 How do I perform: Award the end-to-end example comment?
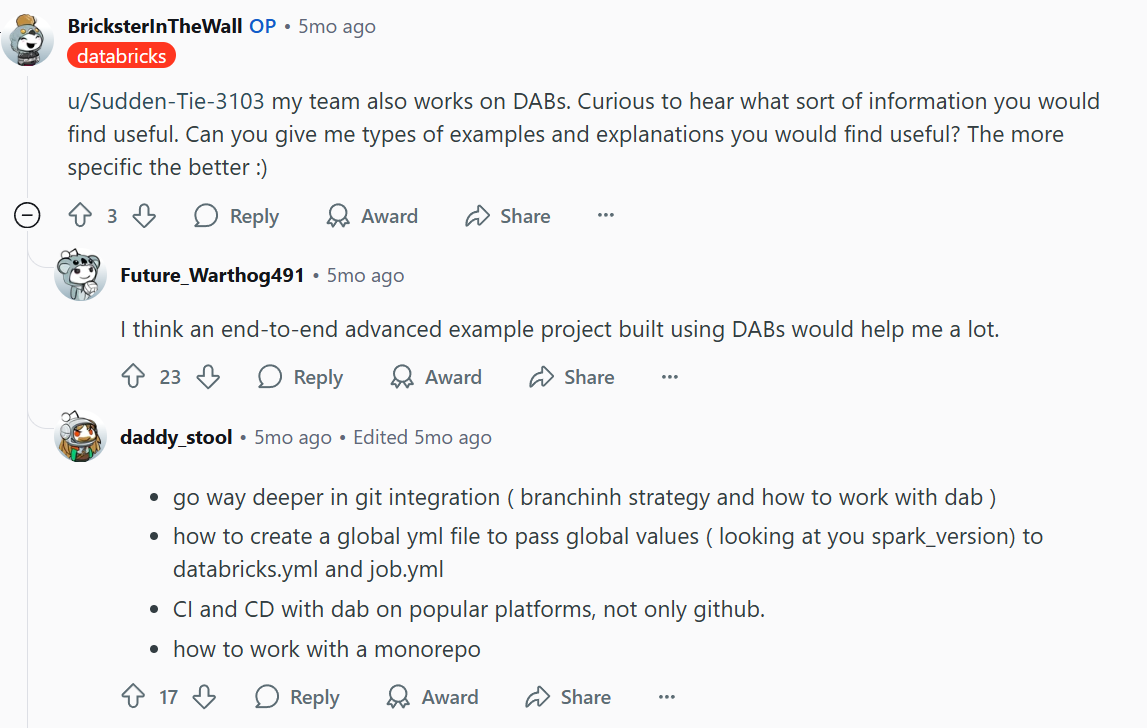click(436, 377)
